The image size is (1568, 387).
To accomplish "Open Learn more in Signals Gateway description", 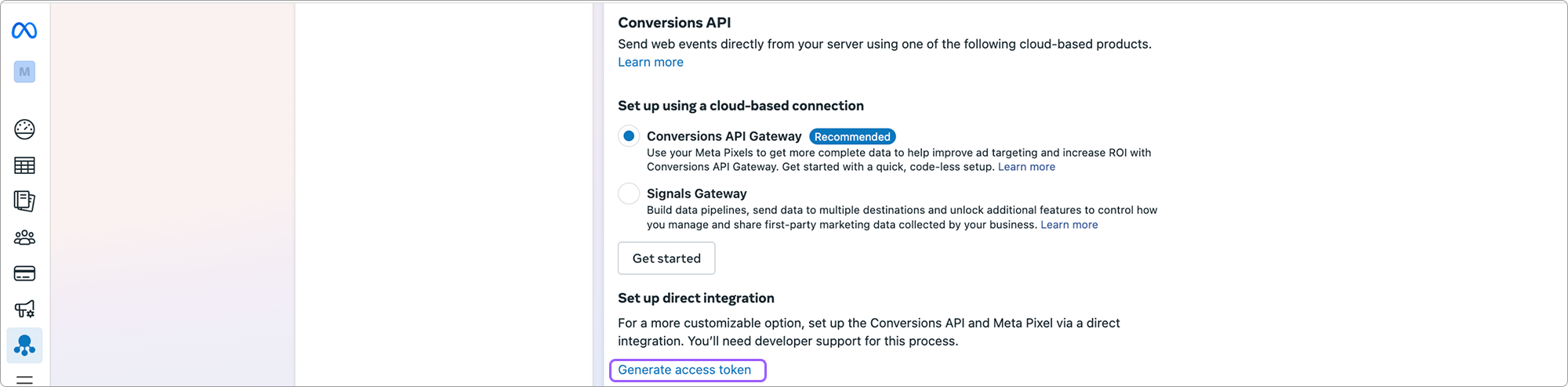I will 1069,225.
